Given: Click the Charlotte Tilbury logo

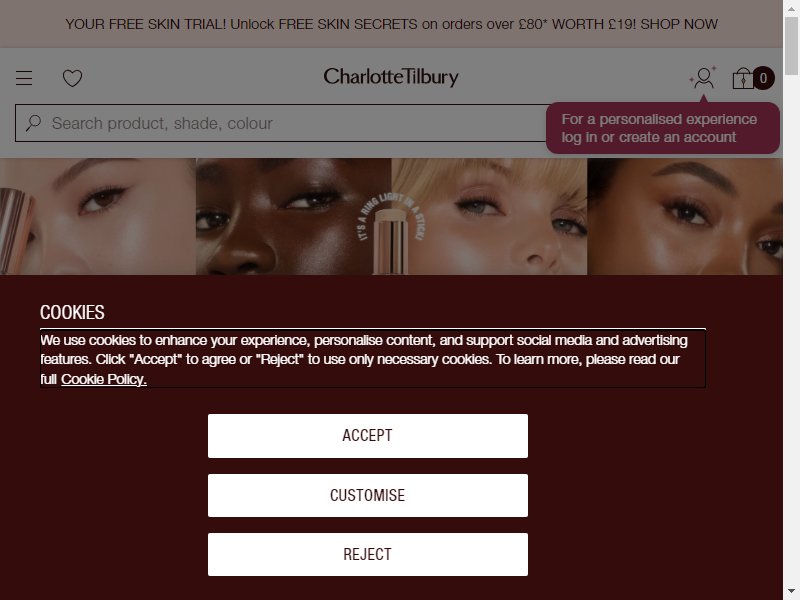Looking at the screenshot, I should [x=391, y=77].
